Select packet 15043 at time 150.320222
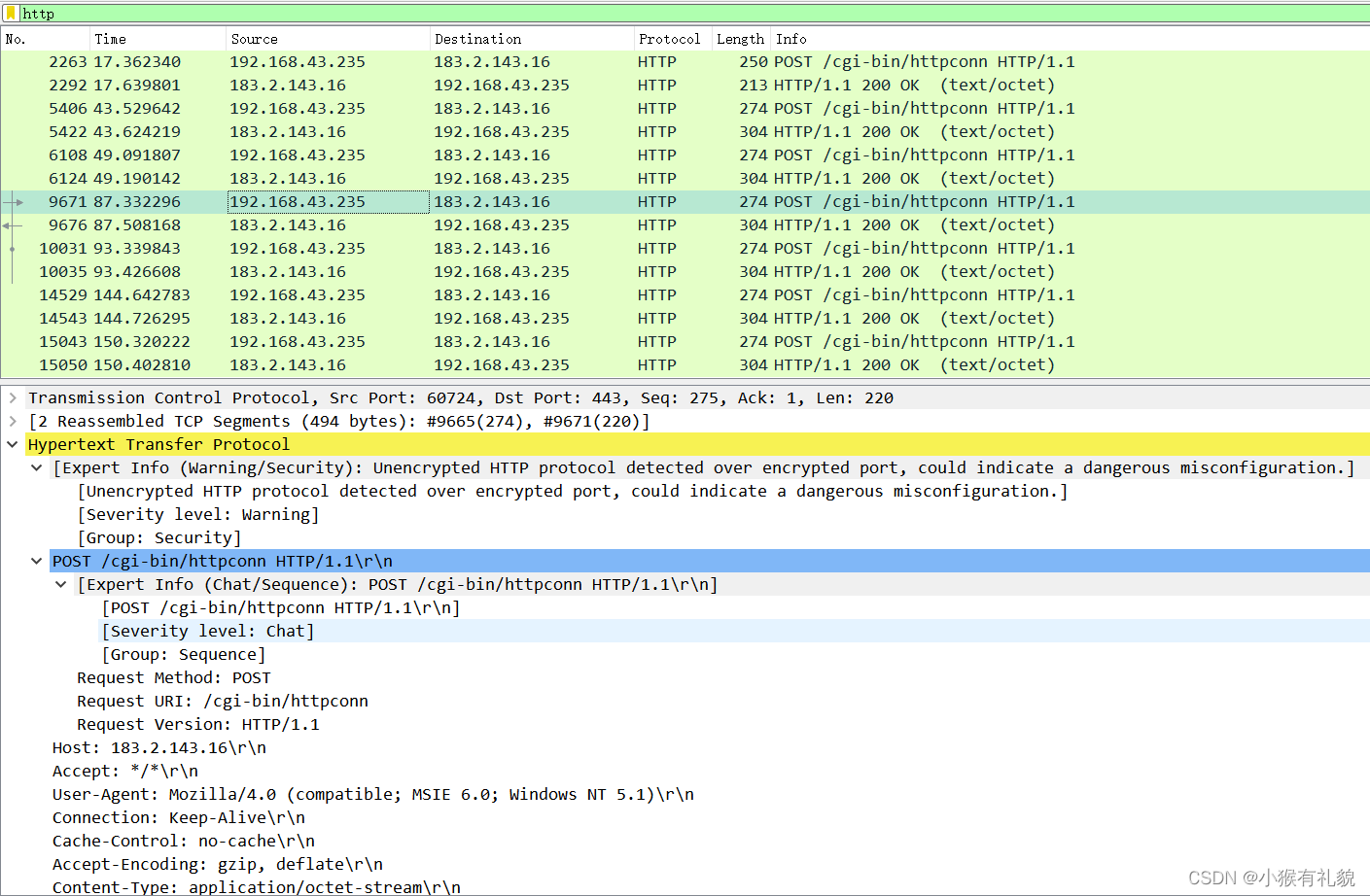This screenshot has height=896, width=1370. (x=685, y=342)
